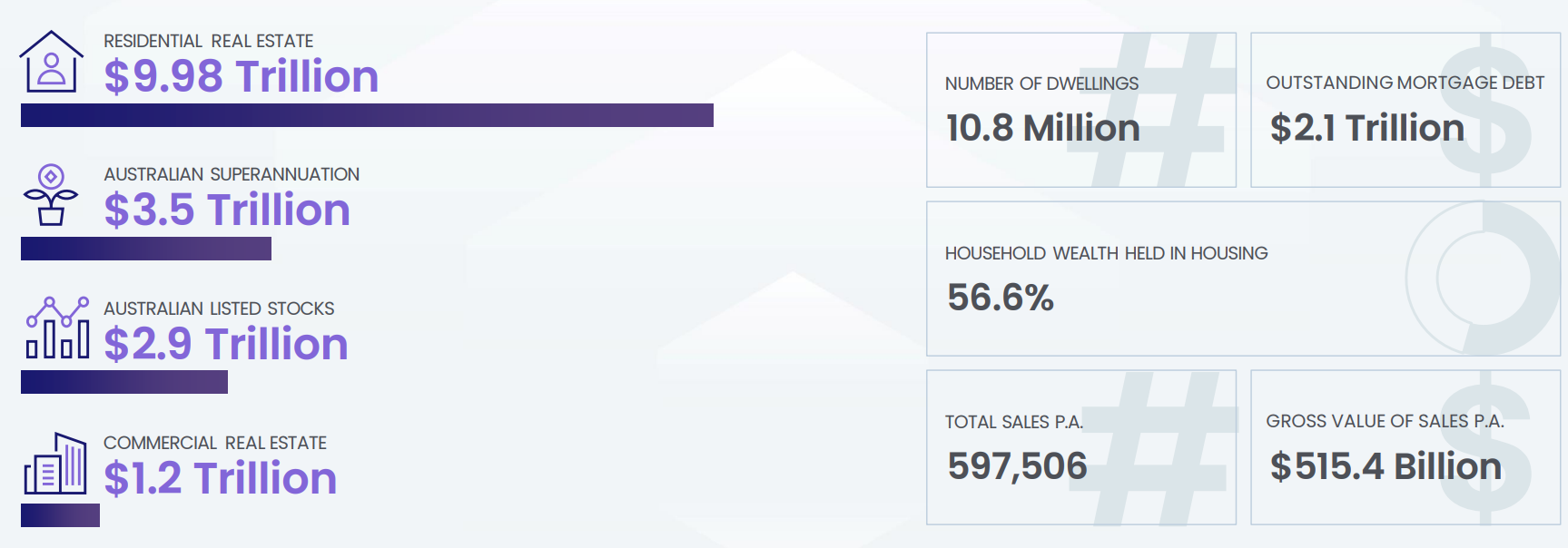The image size is (1568, 548).
Task: Select the Australian Listed Stocks bar
Action: (124, 382)
